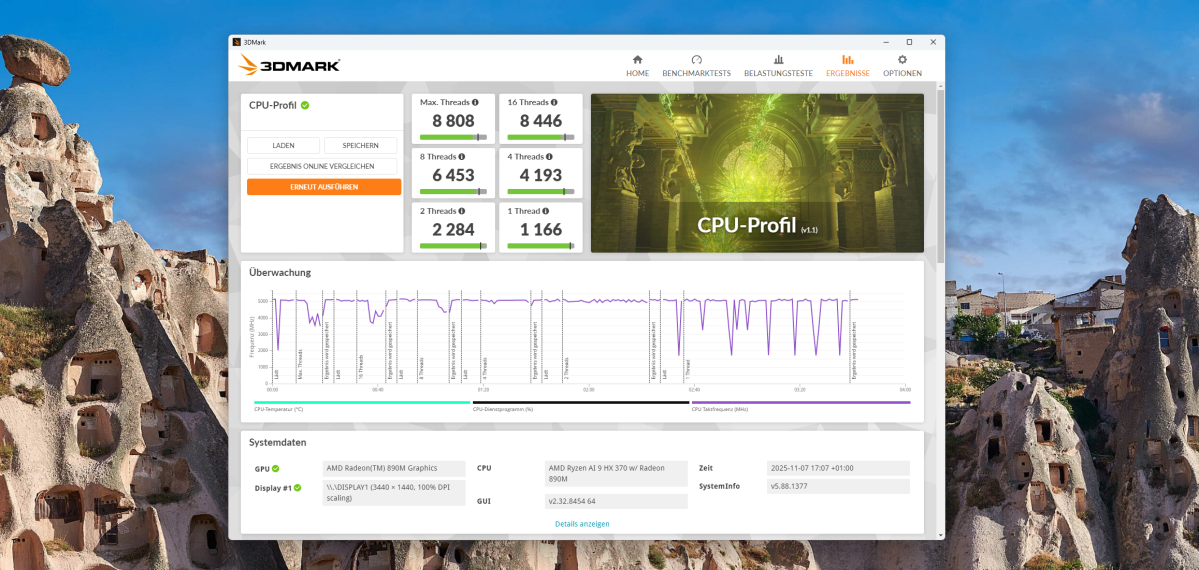The width and height of the screenshot is (1199, 570).
Task: Click the frequency monitoring graph
Action: tap(589, 337)
